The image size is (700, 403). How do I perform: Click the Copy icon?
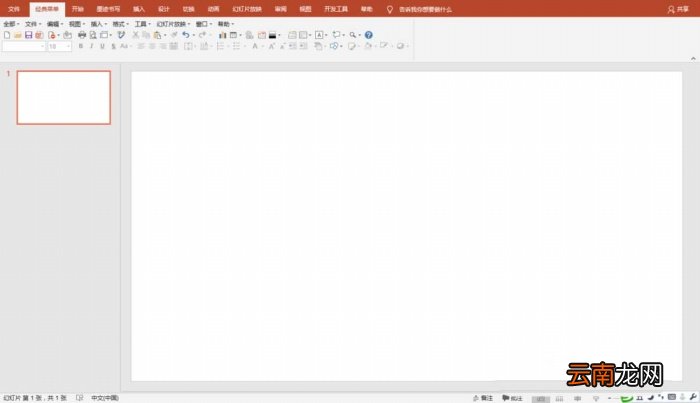click(x=146, y=35)
